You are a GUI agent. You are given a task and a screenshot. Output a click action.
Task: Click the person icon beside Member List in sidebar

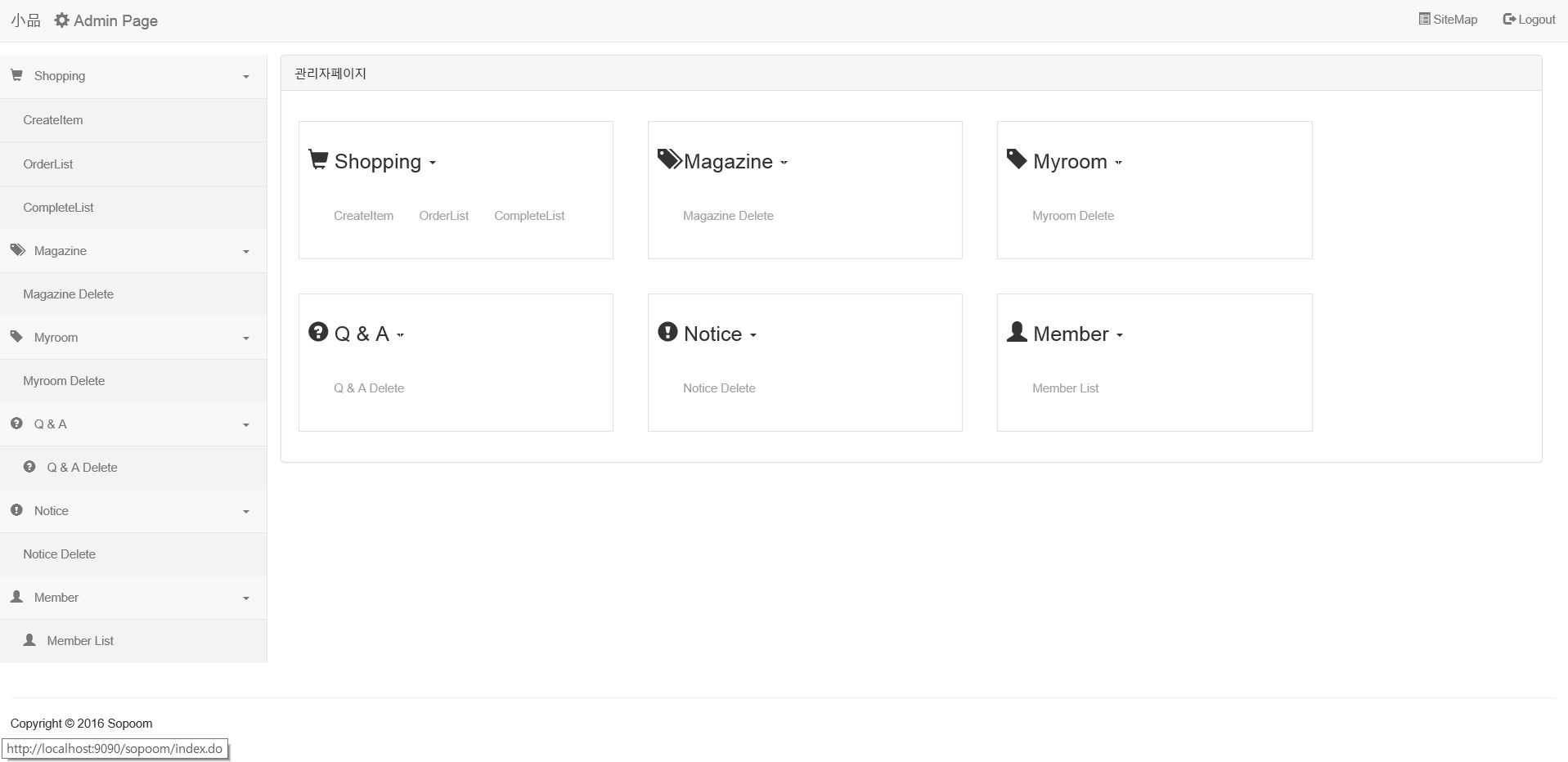pos(29,640)
